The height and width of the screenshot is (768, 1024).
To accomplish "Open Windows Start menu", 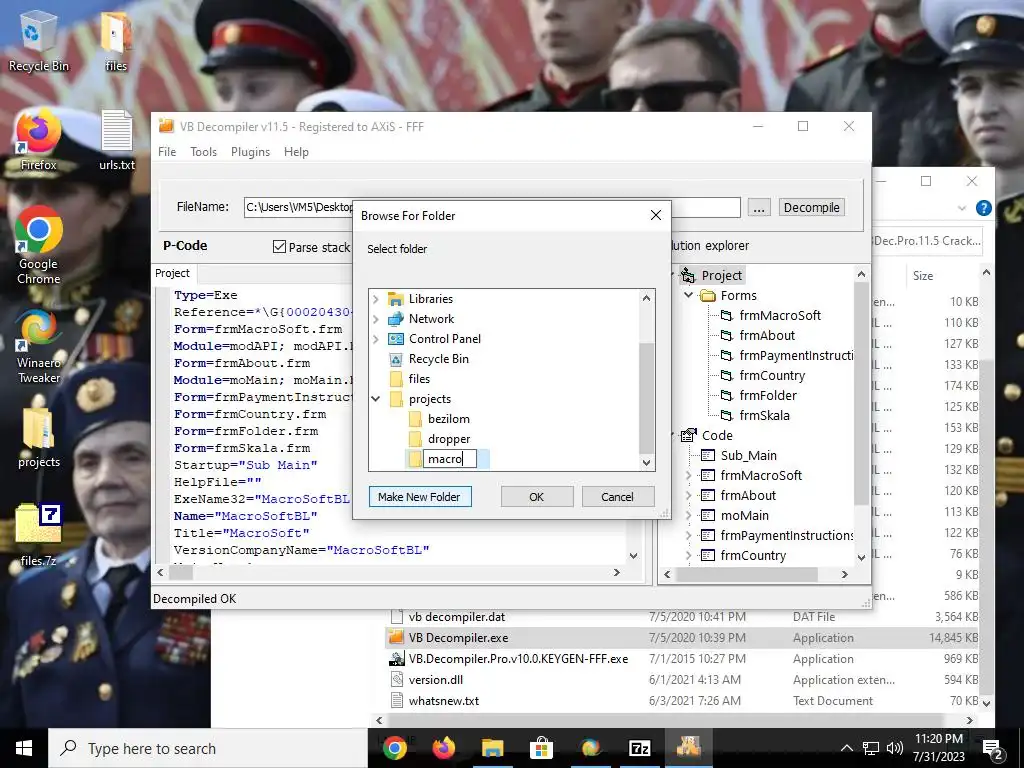I will [24, 748].
